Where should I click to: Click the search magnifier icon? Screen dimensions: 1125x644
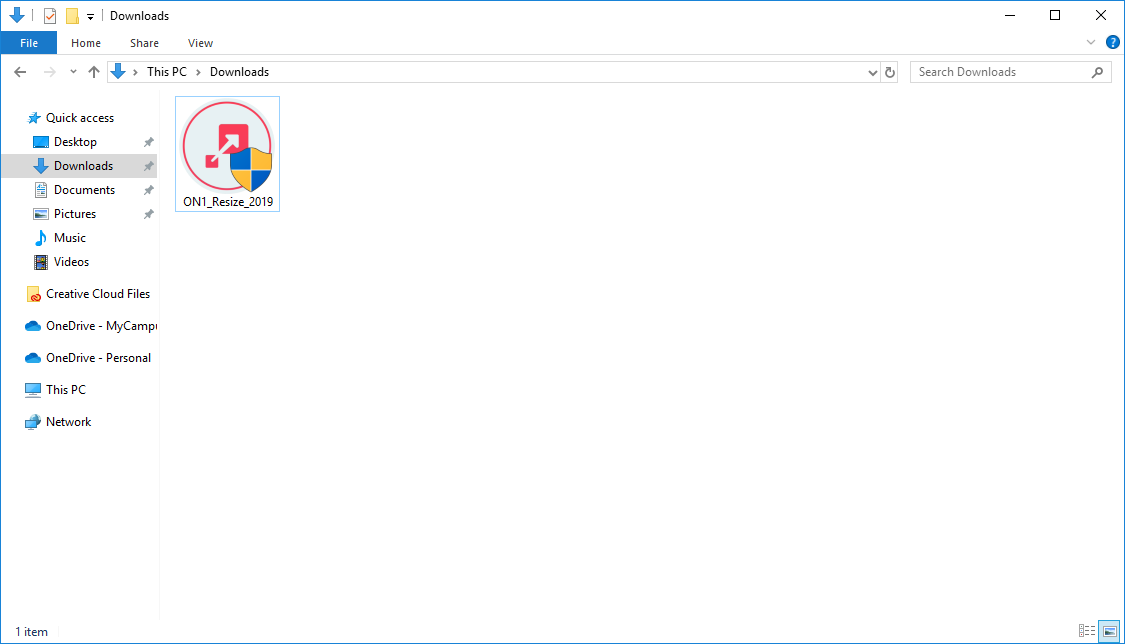pyautogui.click(x=1097, y=72)
